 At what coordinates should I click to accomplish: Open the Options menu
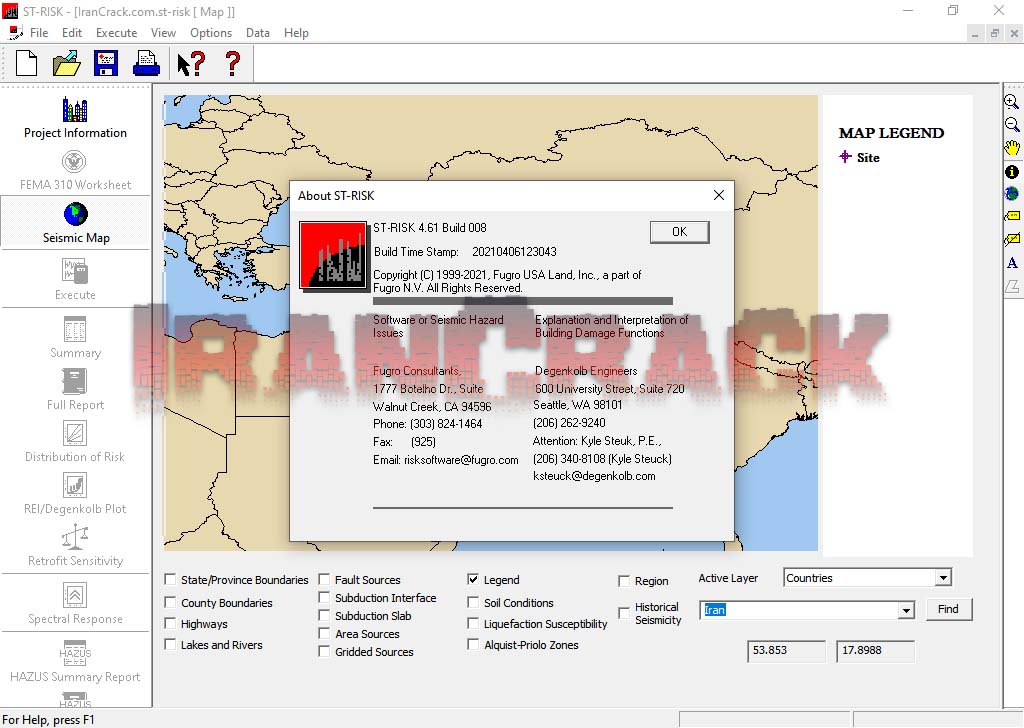pos(210,32)
